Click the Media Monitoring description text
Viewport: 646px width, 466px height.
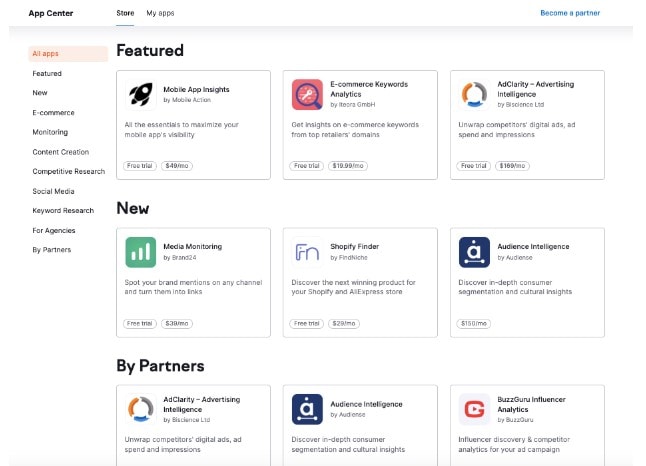(x=193, y=287)
